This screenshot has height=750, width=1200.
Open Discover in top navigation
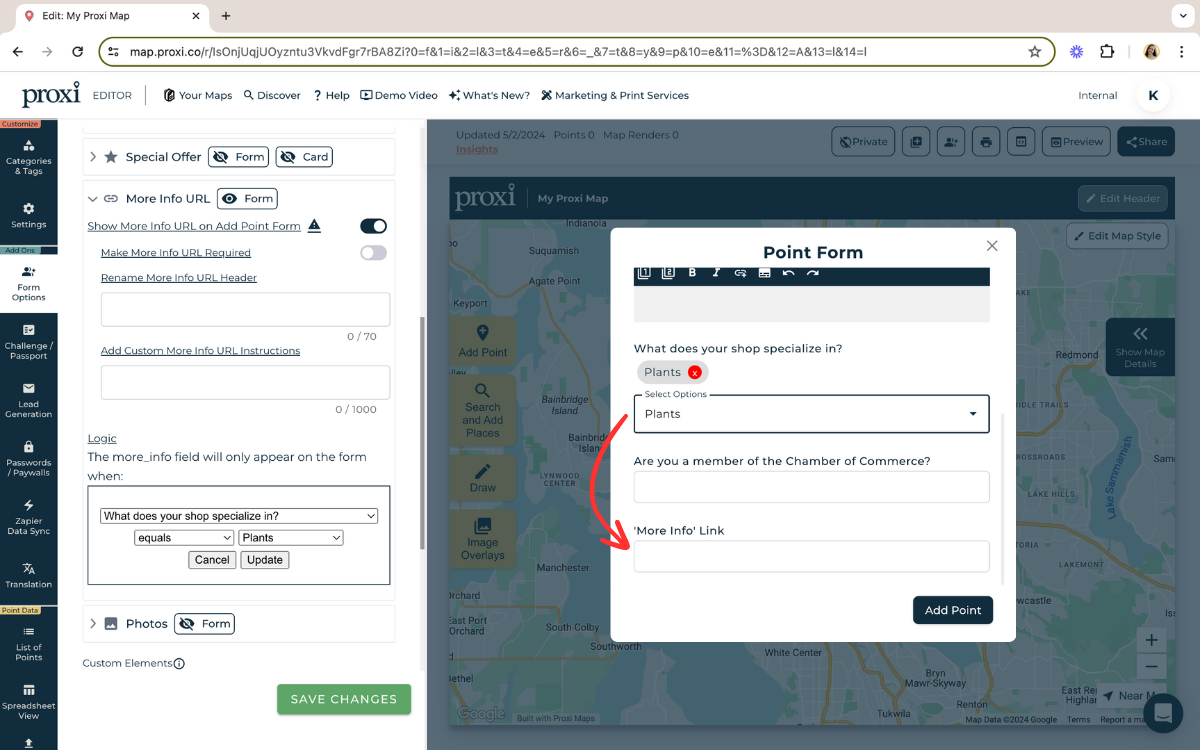tap(272, 96)
